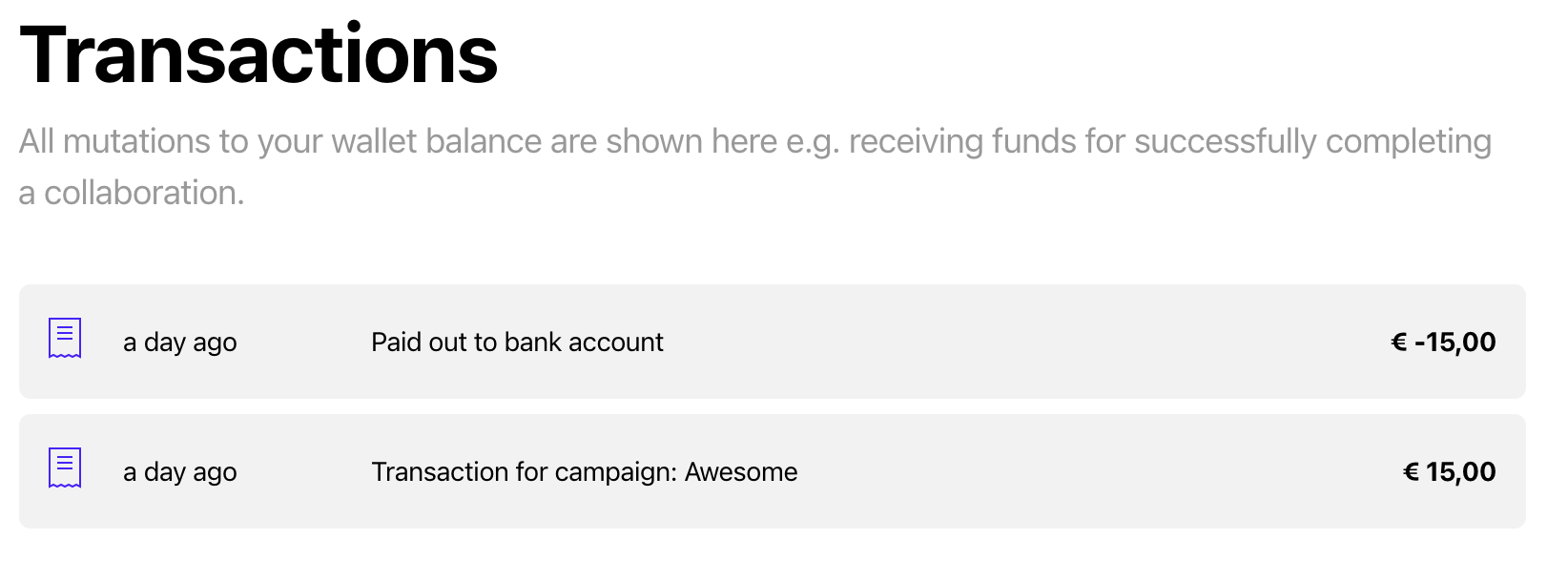1568x561 pixels.
Task: Open the Transaction for campaign: Awesome entry
Action: click(584, 472)
